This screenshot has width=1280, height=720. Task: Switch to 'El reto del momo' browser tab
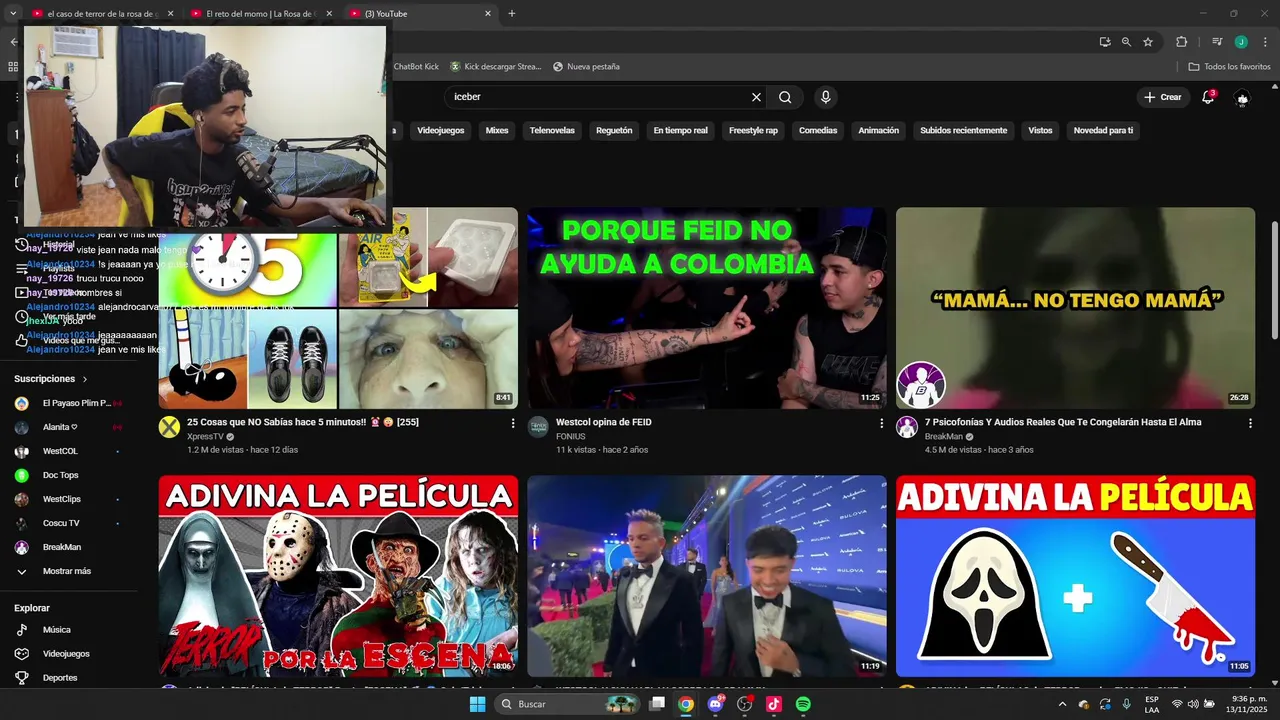tap(260, 14)
